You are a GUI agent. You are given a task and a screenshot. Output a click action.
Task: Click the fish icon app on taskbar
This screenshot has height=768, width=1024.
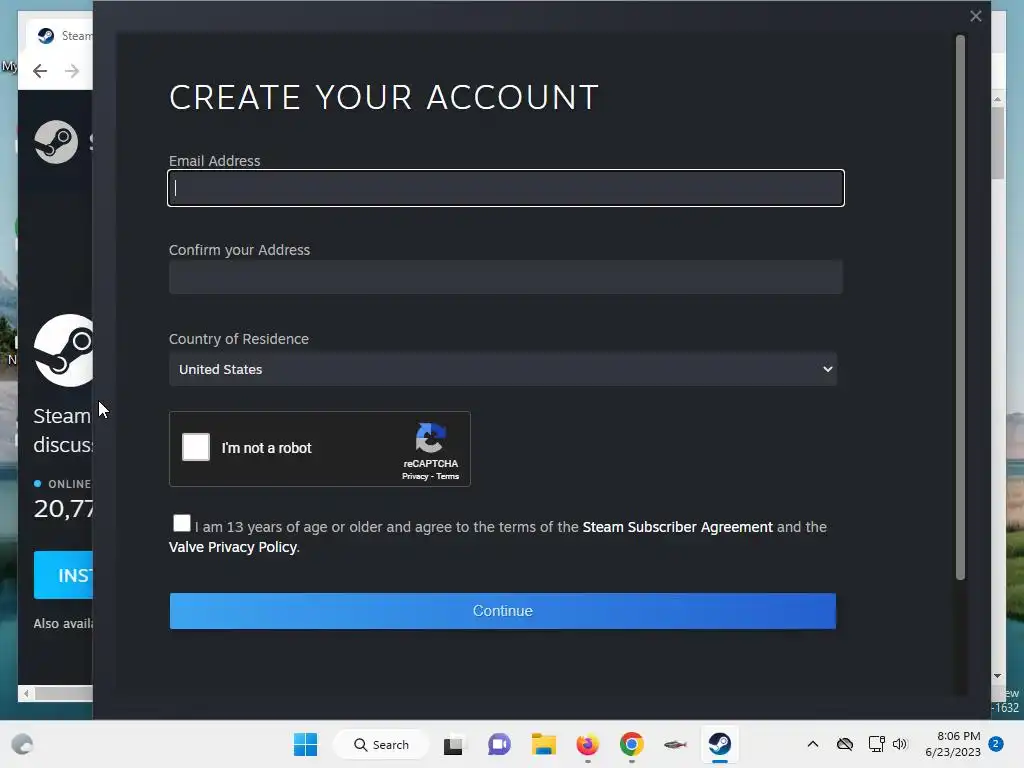[x=675, y=744]
